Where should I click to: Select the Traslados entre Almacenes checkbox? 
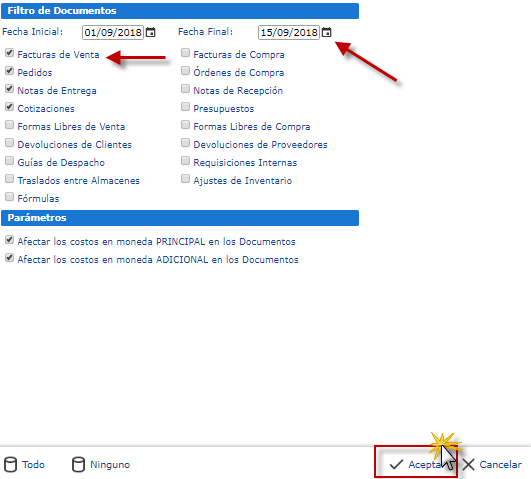coord(9,179)
